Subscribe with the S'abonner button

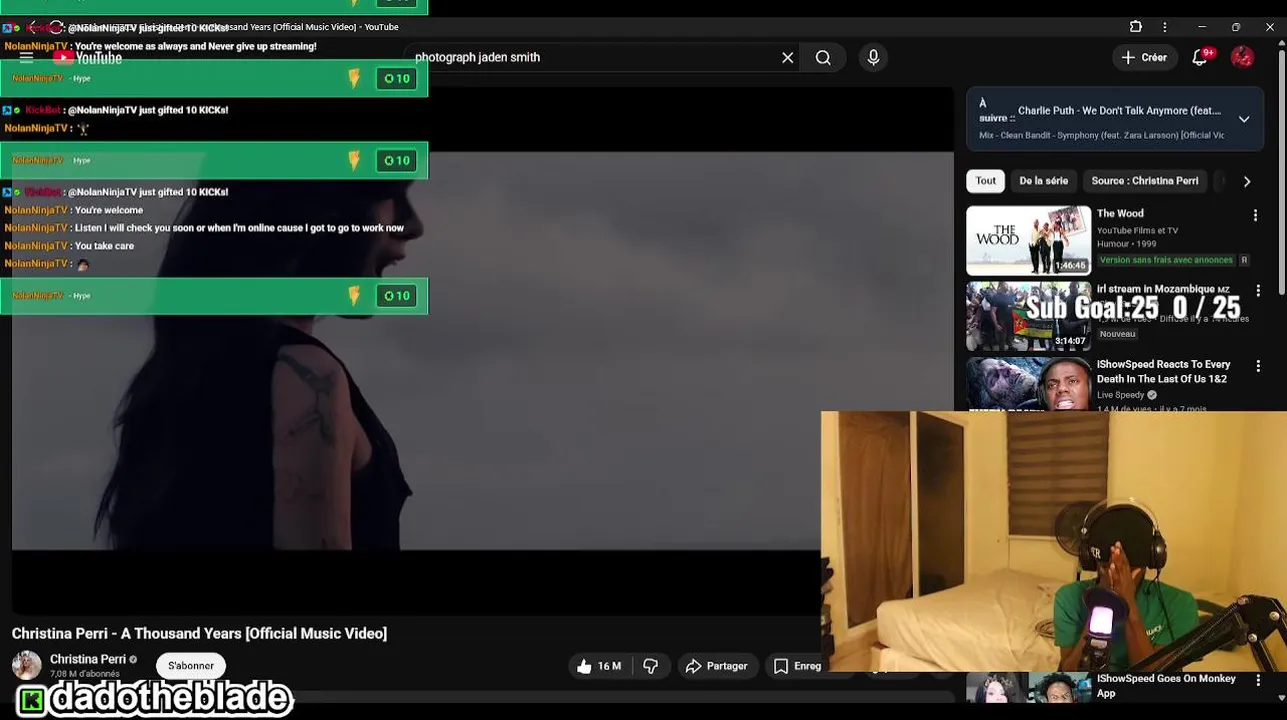click(x=191, y=666)
